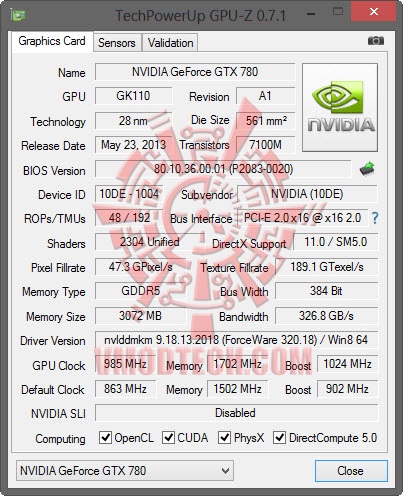This screenshot has width=403, height=496.
Task: Switch to the Sensors tab
Action: click(117, 43)
